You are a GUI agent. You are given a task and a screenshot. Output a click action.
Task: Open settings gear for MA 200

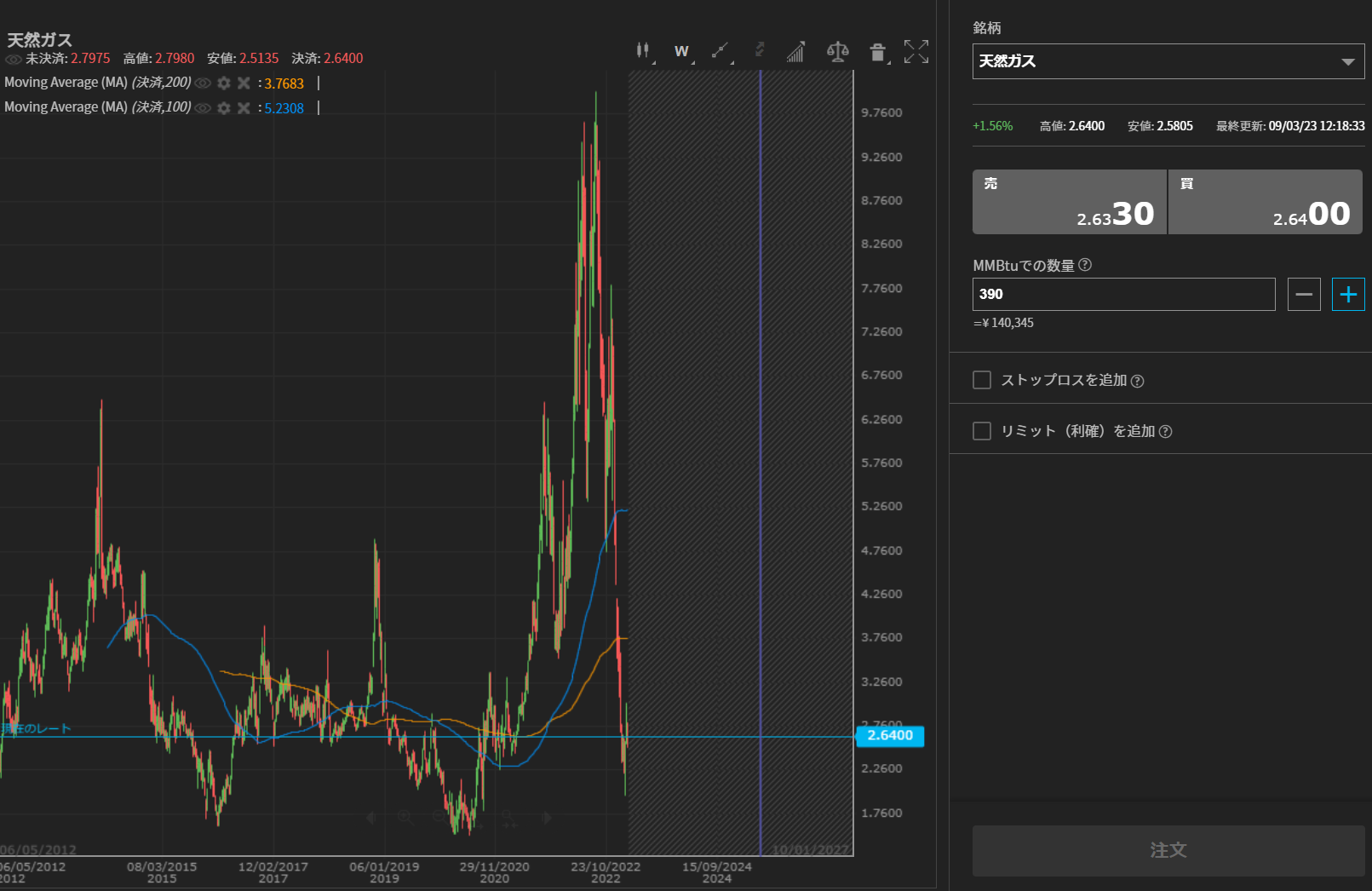pos(224,83)
